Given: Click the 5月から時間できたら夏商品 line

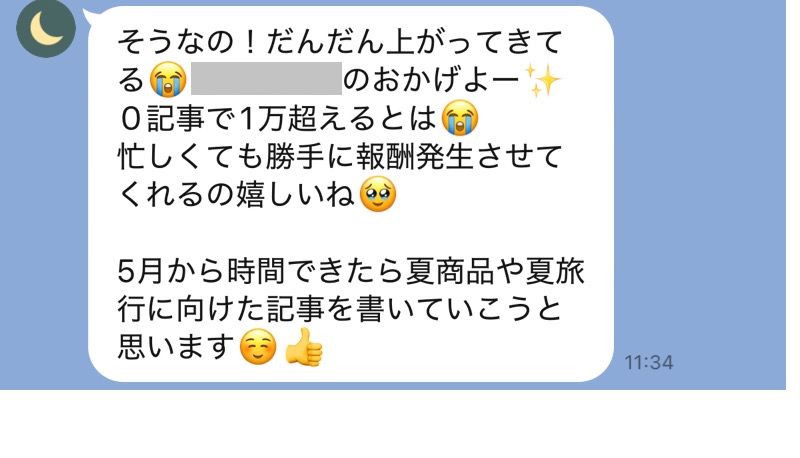Looking at the screenshot, I should pyautogui.click(x=351, y=271).
